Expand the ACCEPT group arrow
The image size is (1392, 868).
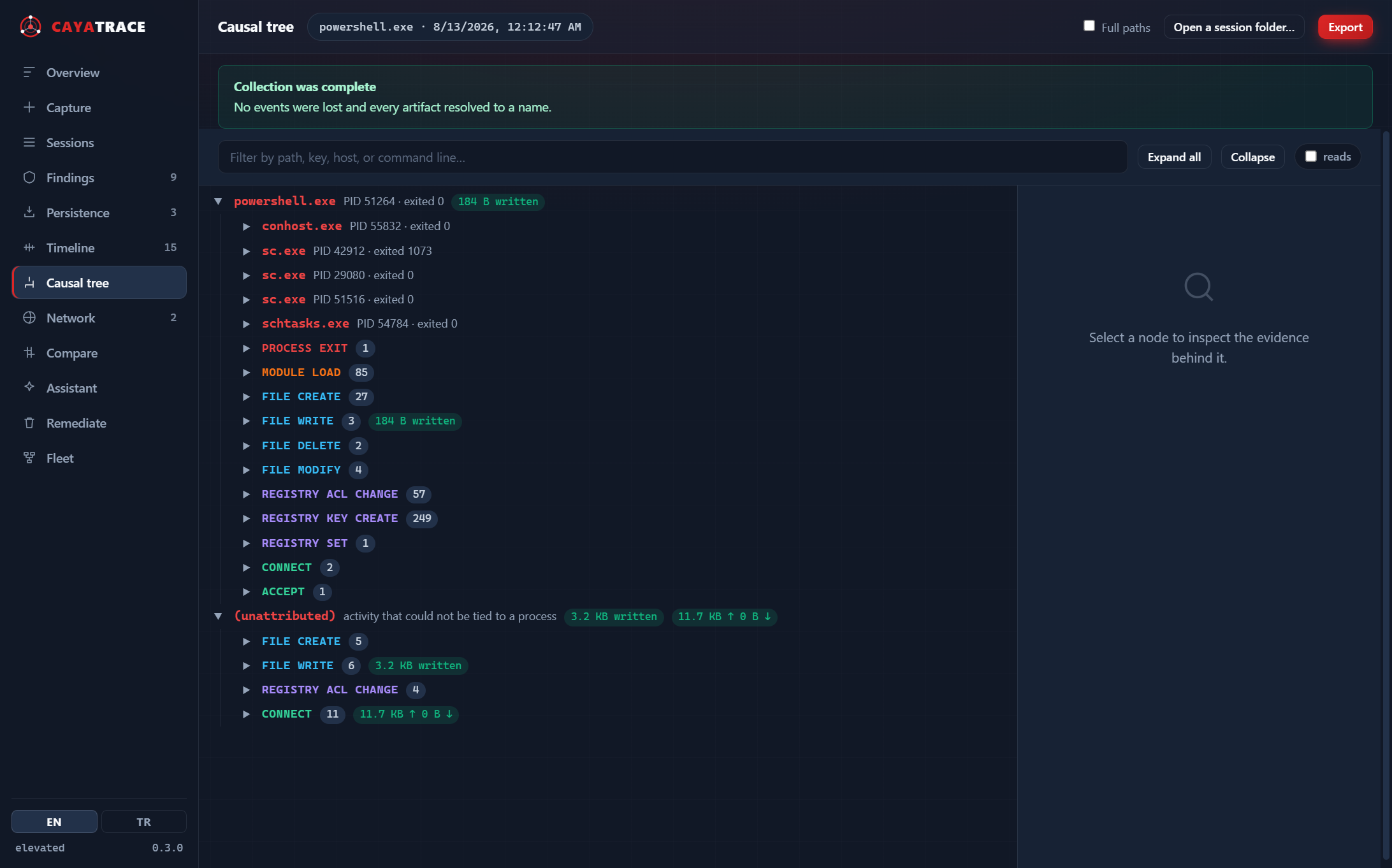pos(246,591)
